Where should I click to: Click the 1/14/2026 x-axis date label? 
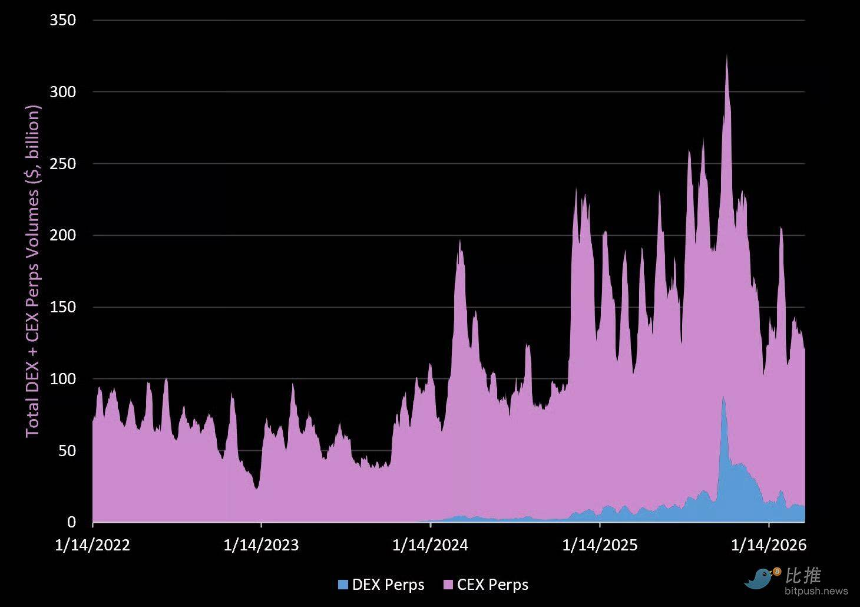768,545
